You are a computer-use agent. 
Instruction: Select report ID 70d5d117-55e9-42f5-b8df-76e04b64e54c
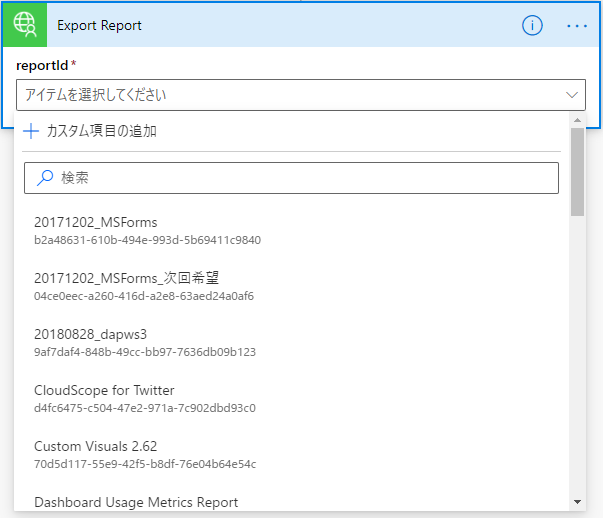click(145, 464)
